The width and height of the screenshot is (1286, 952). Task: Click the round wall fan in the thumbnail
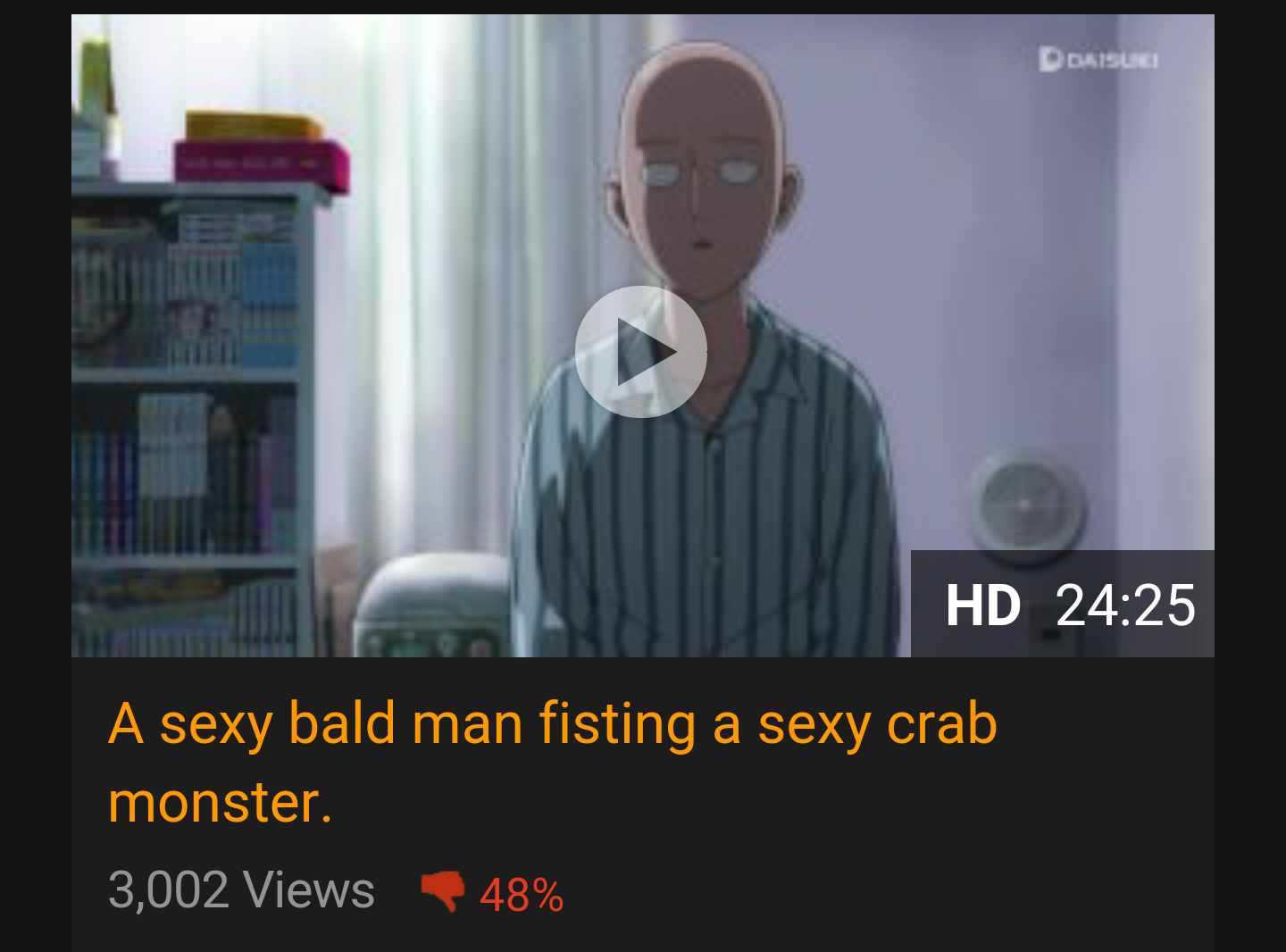pyautogui.click(x=1025, y=504)
